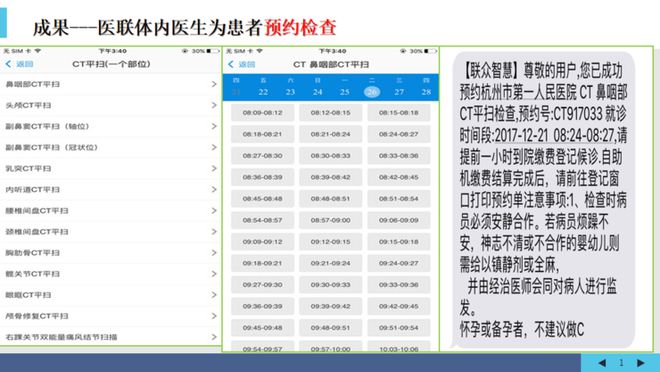This screenshot has height=372, width=660.
Task: Tap Wi-Fi icon on CT平扫(一个部位) screen
Action: coord(38,51)
